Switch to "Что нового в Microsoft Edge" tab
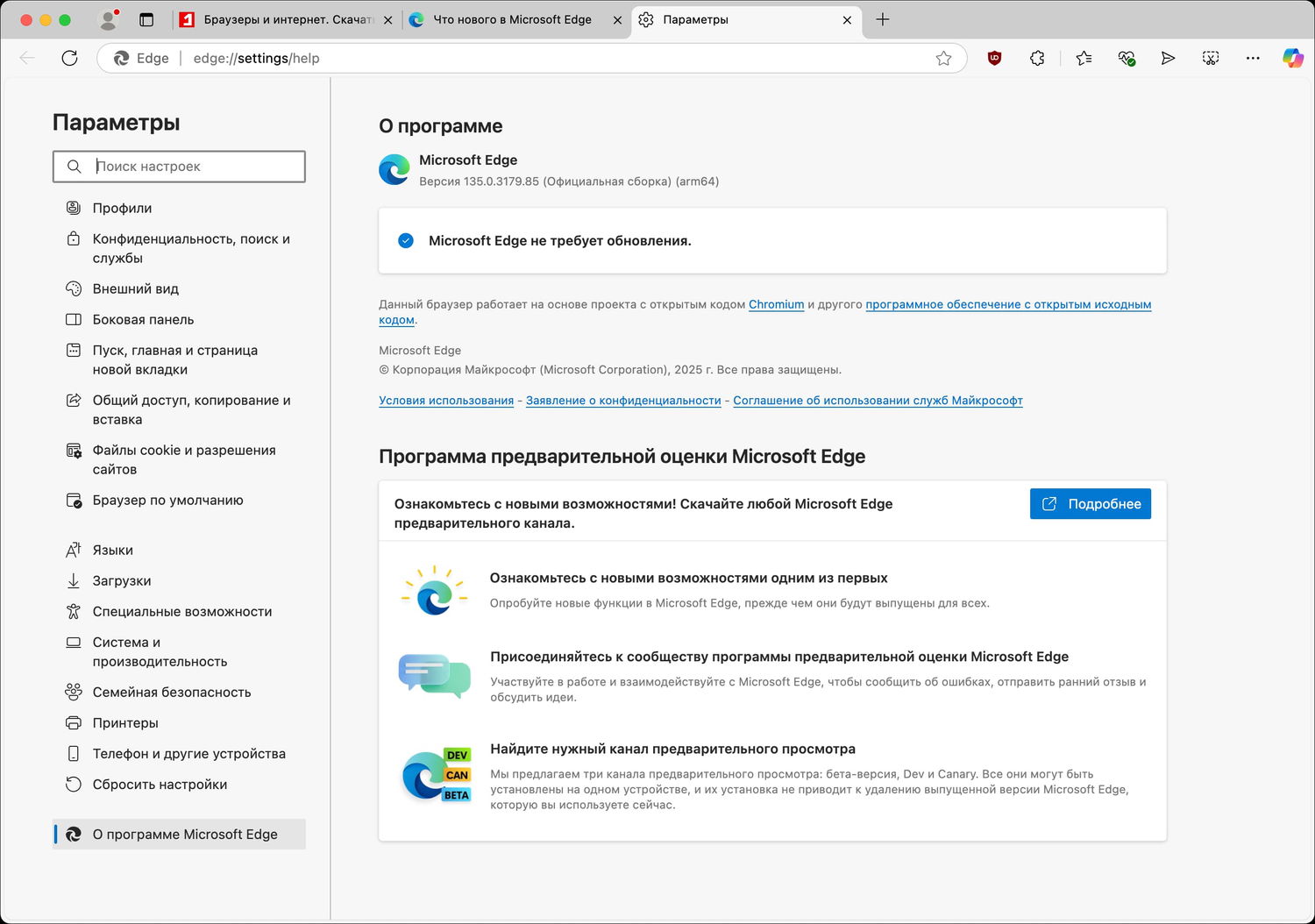 pos(515,19)
